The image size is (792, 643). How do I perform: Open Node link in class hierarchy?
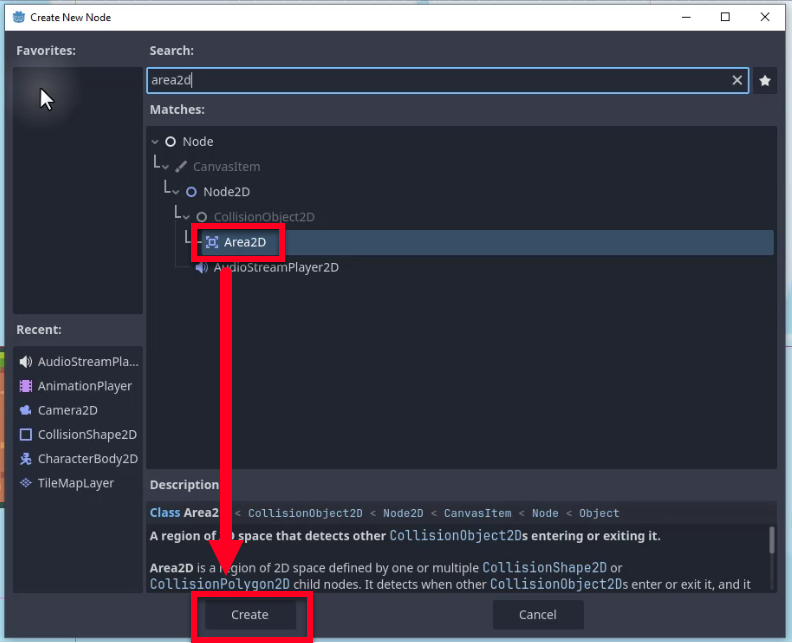pos(545,513)
